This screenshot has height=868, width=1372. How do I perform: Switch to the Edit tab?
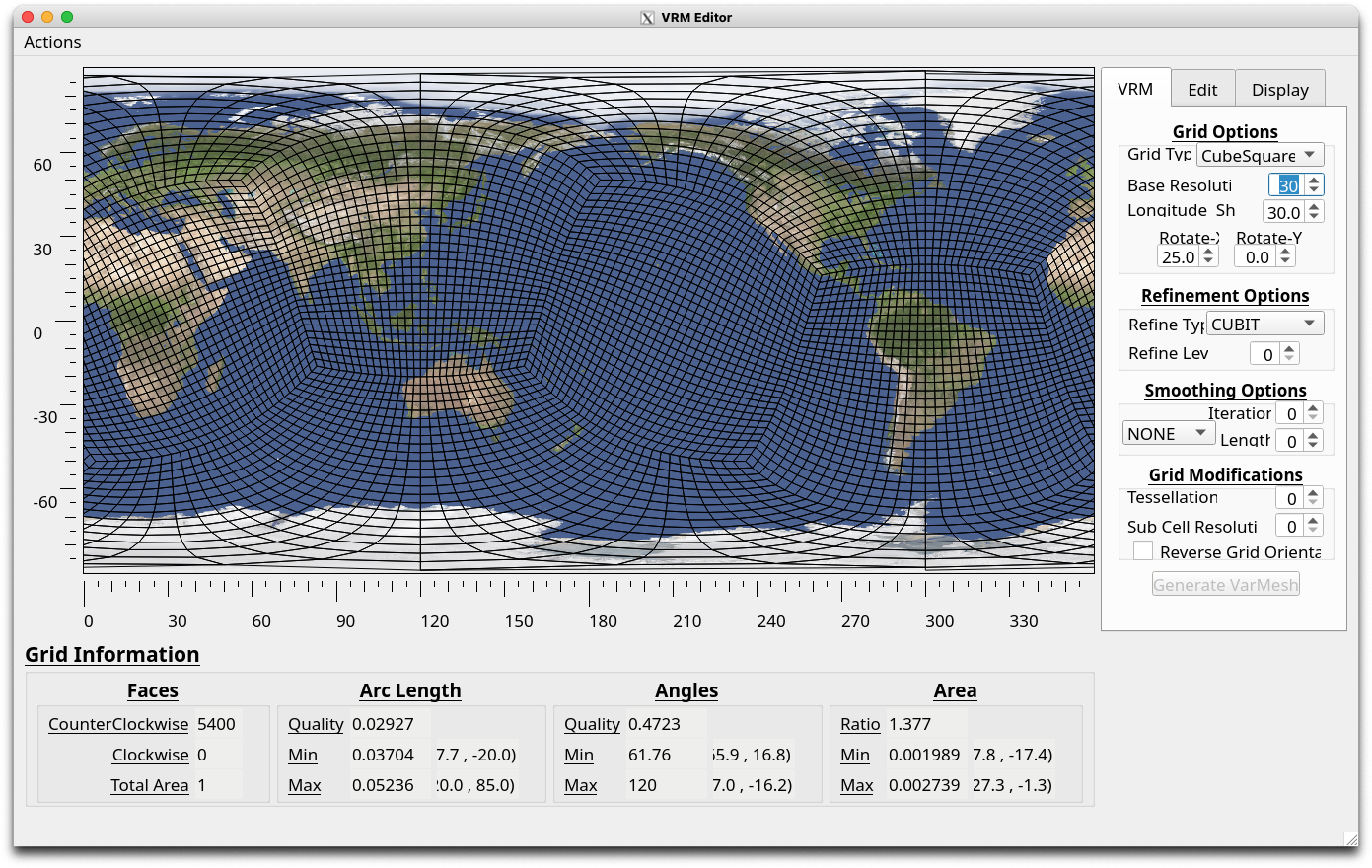[x=1202, y=89]
